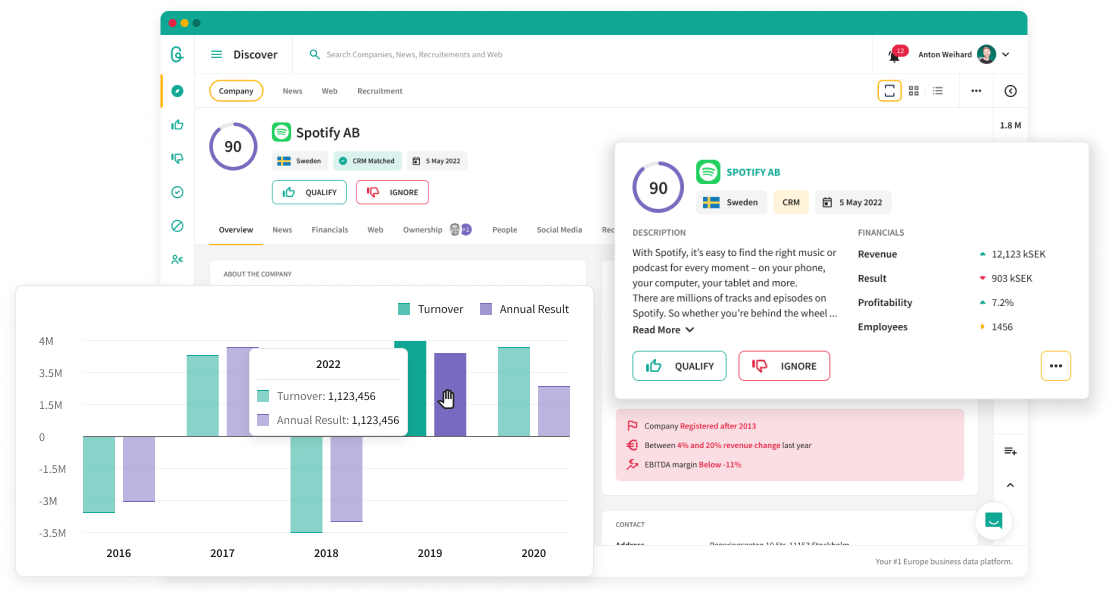
Task: Click the Employees value 1456
Action: [x=1002, y=327]
